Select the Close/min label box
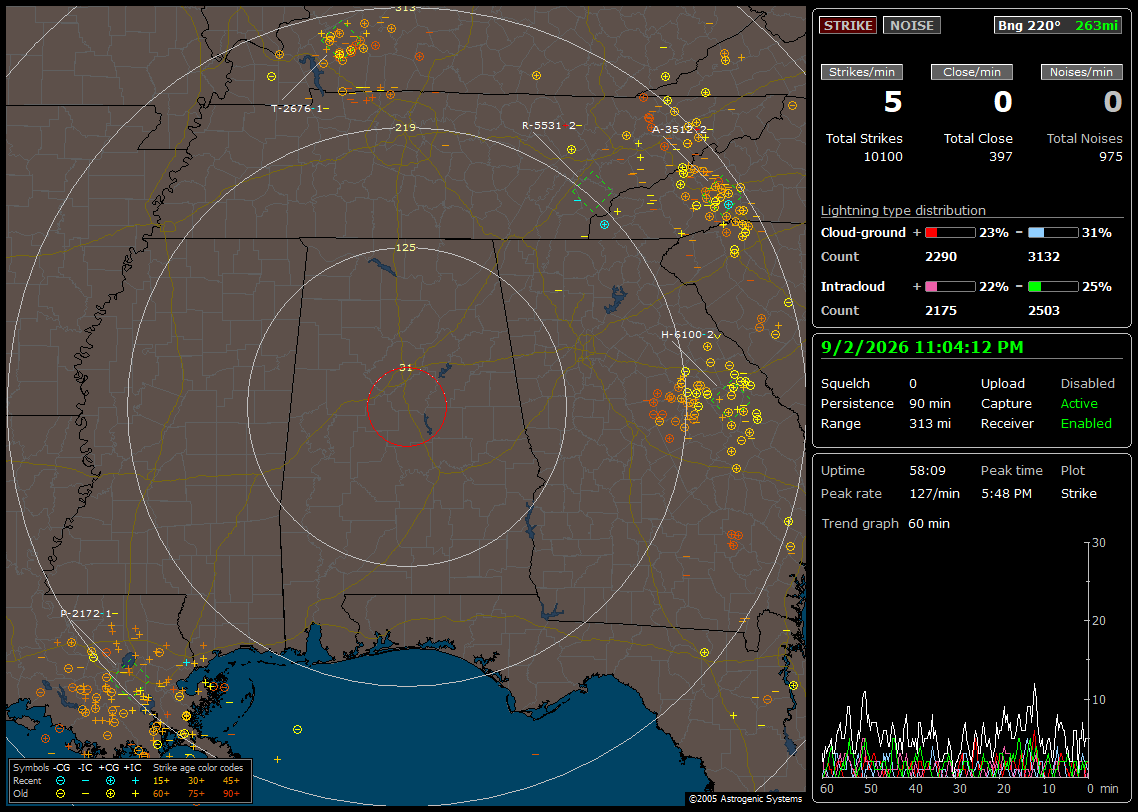This screenshot has height=812, width=1138. point(972,72)
